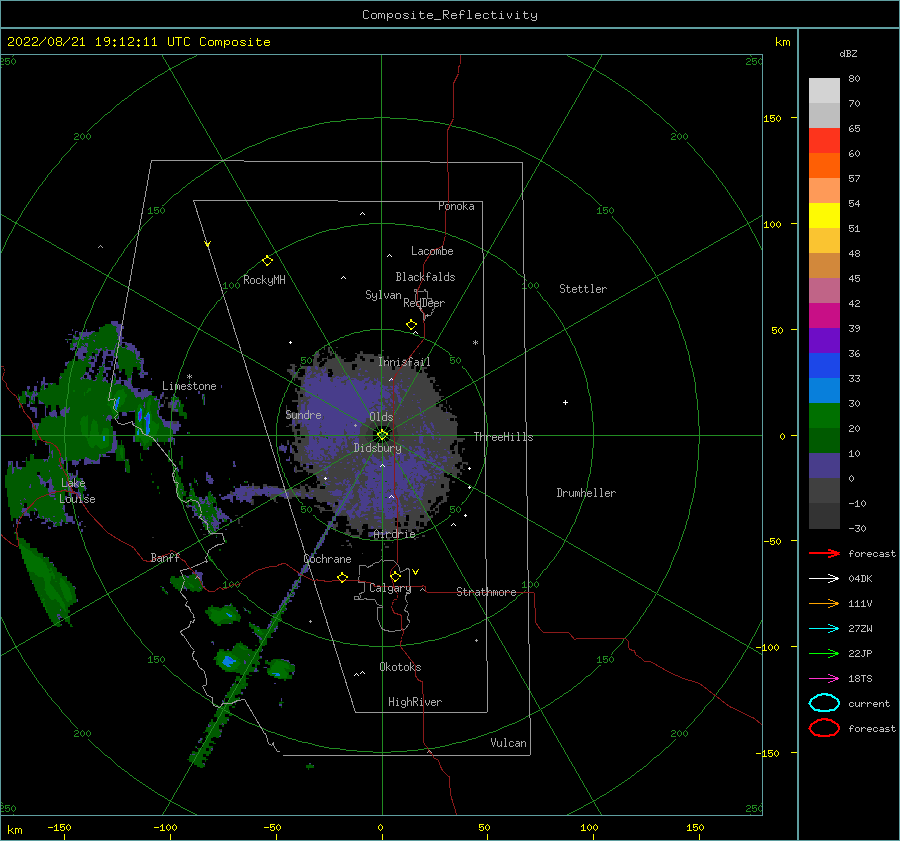The image size is (900, 841).
Task: Click the Stettler city label
Action: pyautogui.click(x=583, y=289)
